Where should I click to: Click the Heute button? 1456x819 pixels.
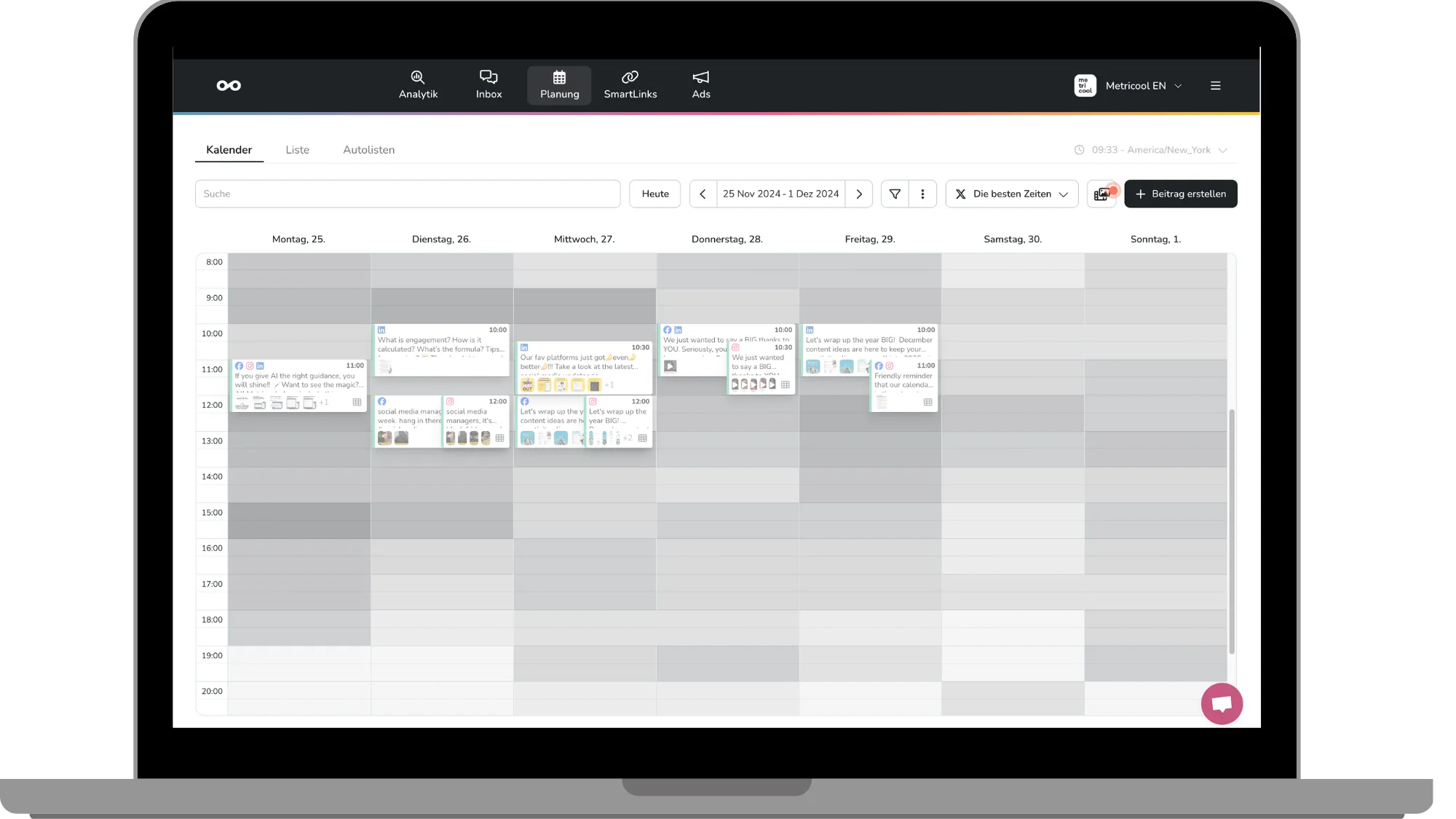point(654,194)
